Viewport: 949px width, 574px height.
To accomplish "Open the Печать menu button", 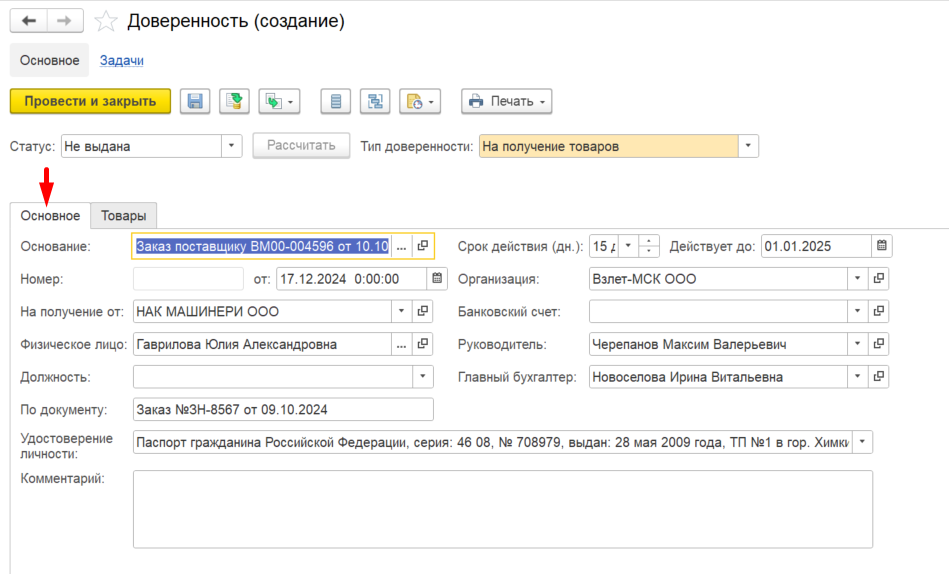I will pos(507,101).
